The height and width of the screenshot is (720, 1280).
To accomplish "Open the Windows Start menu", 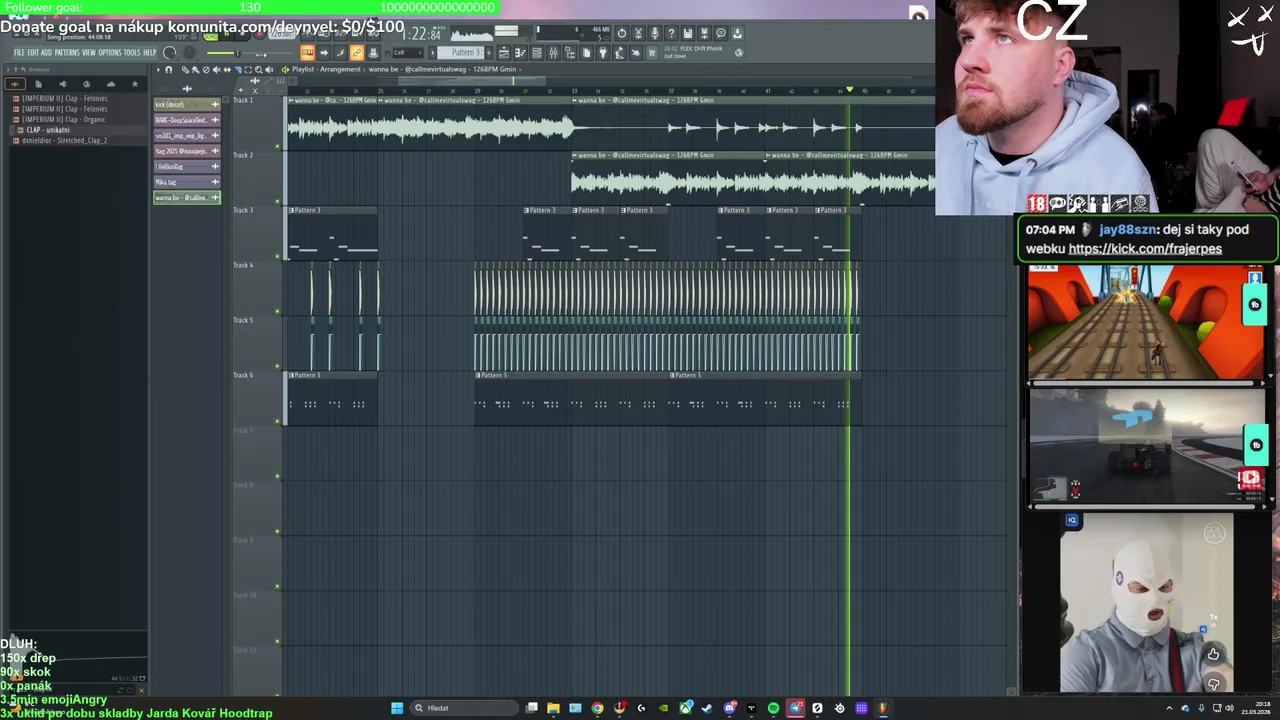I will point(397,708).
